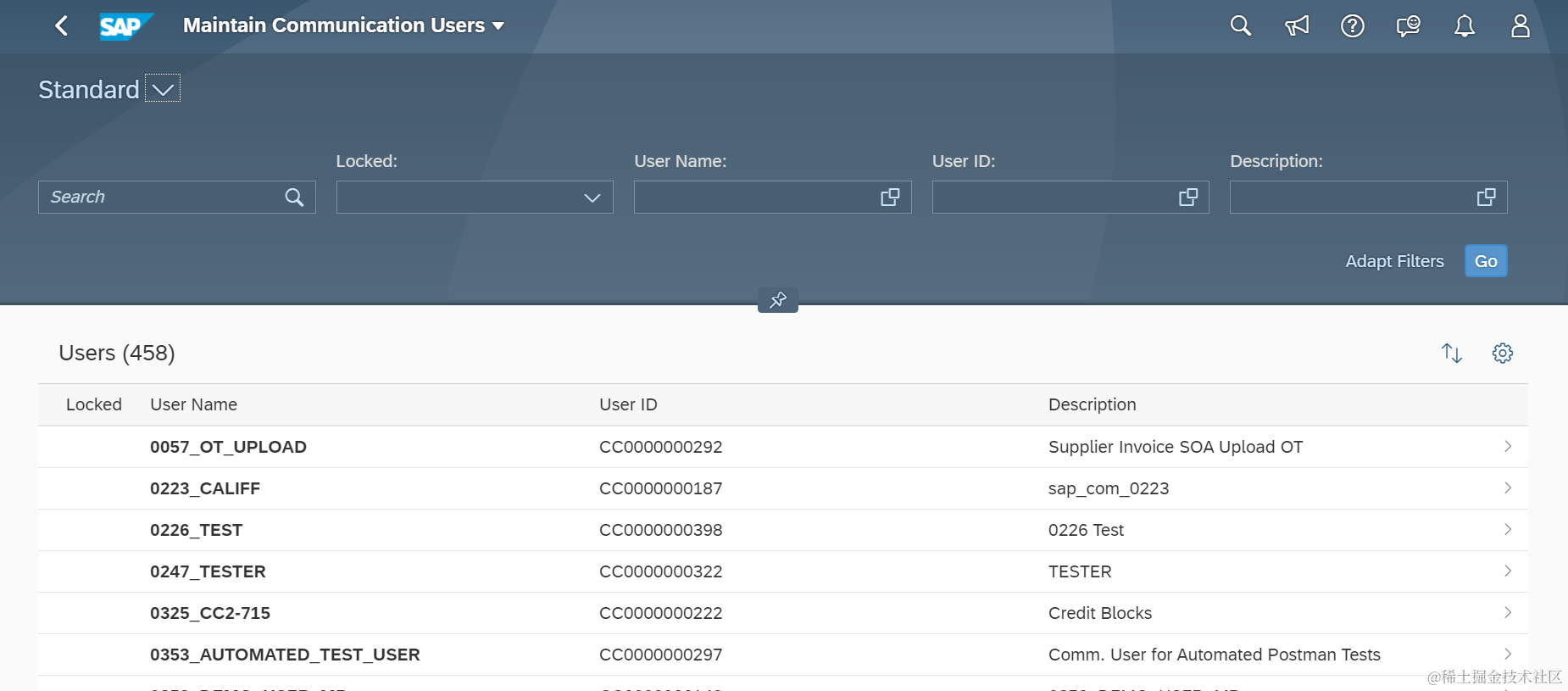Open row arrow for 0223_CALIFF
1568x691 pixels.
pos(1508,488)
